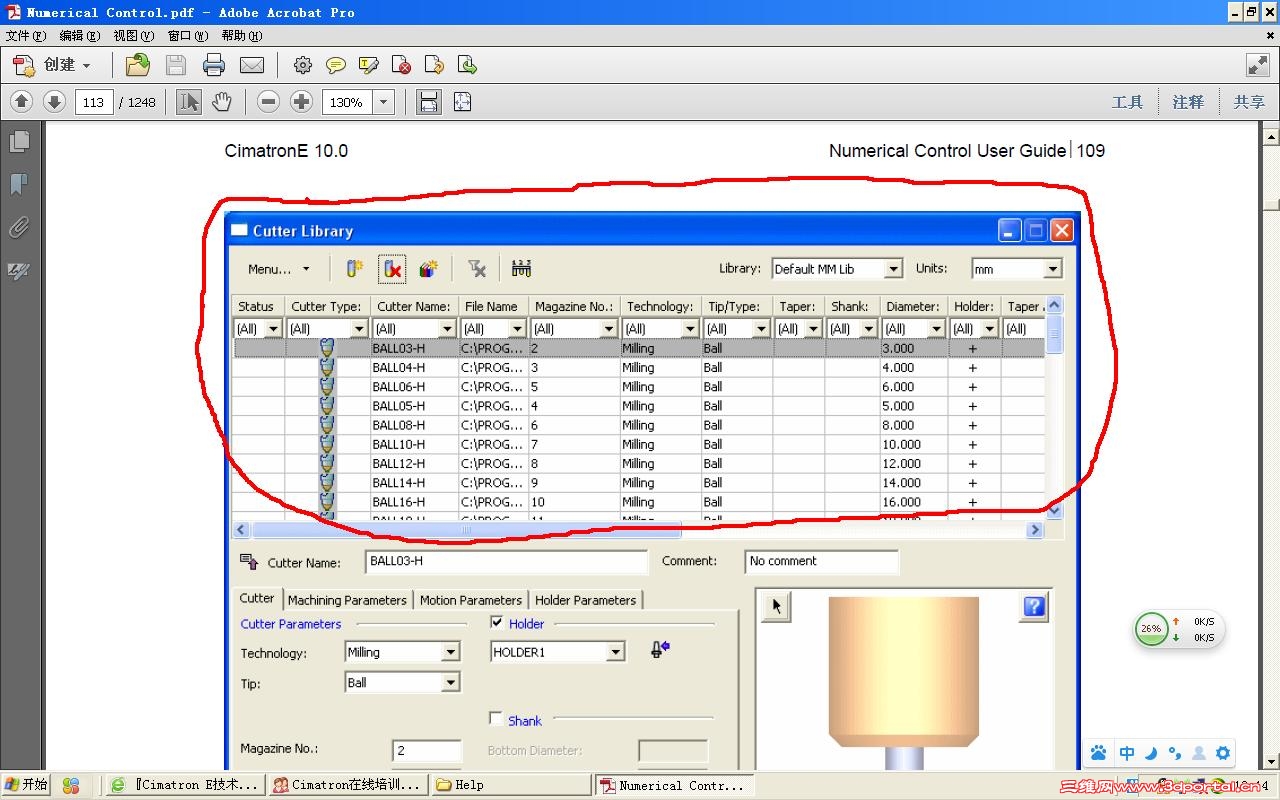Click the add sticky note icon
The width and height of the screenshot is (1280, 800).
[x=336, y=65]
